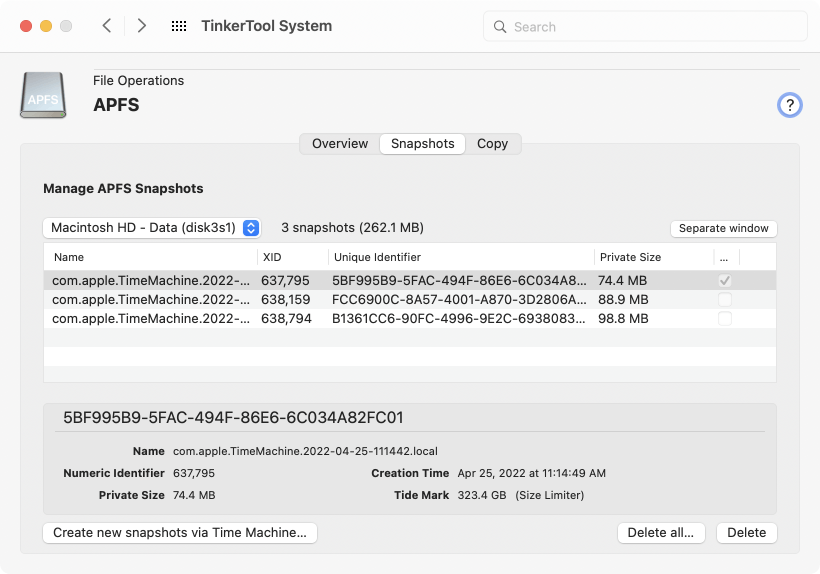The height and width of the screenshot is (574, 820).
Task: Select the snapshot row with XID 637,795
Action: tap(410, 281)
